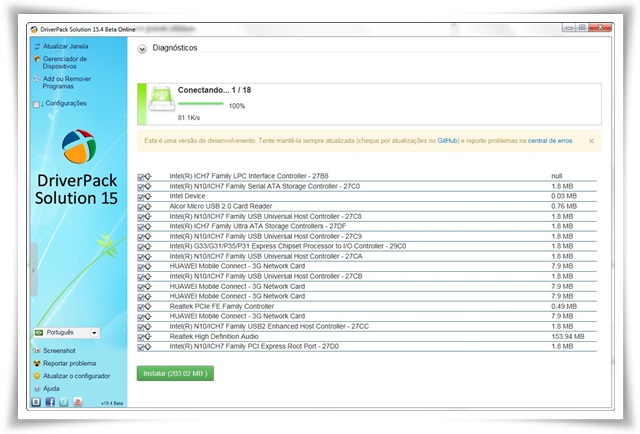Click the sidebar collapse handle
The height and width of the screenshot is (434, 640).
tap(34, 269)
